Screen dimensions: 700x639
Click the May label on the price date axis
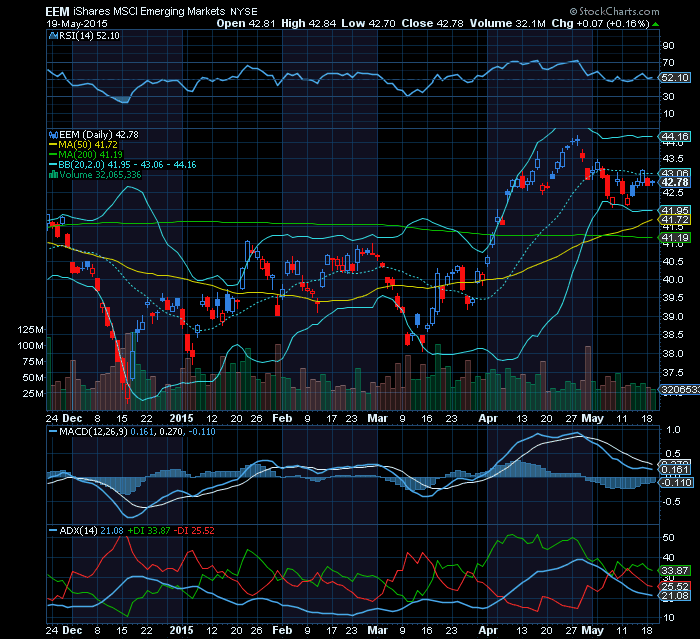pos(592,419)
